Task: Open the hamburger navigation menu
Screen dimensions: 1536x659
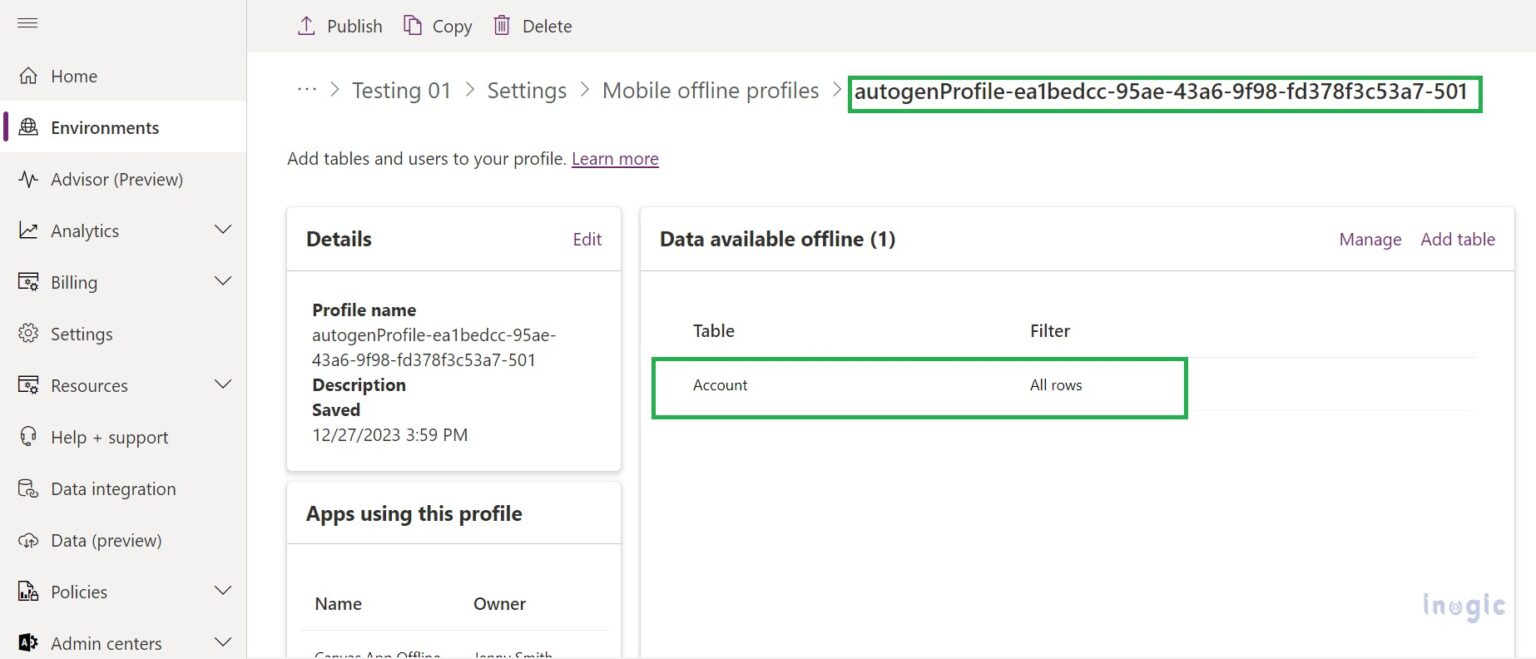Action: tap(27, 24)
